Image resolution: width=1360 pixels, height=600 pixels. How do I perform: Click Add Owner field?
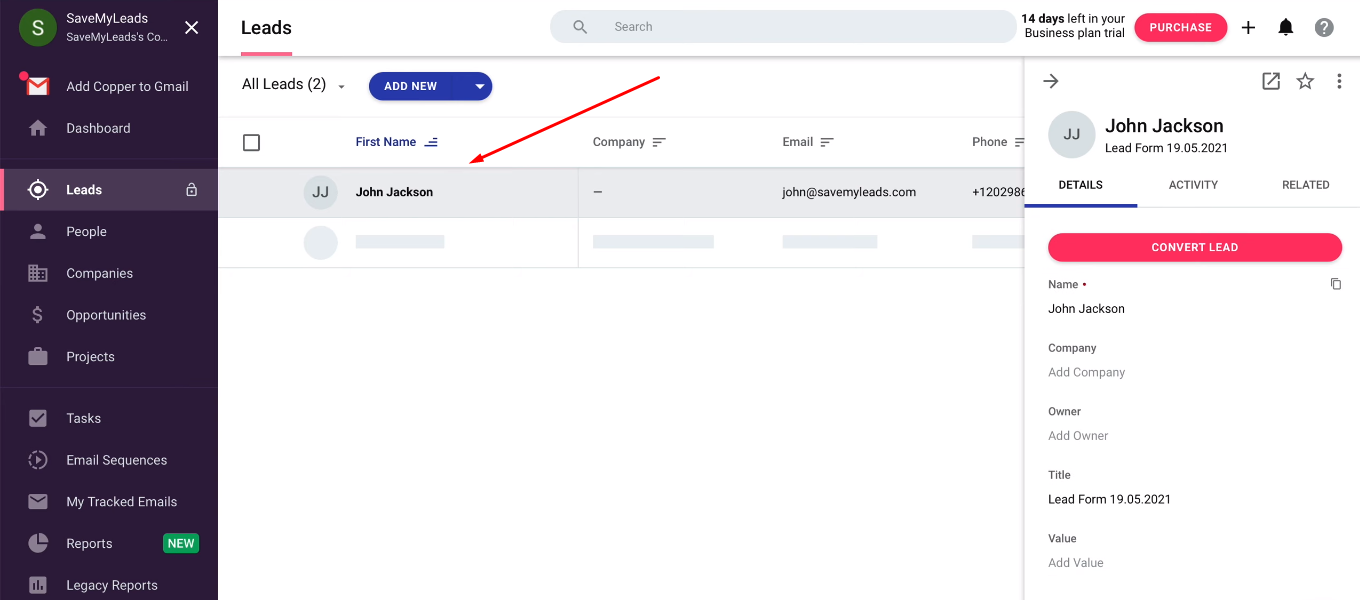coord(1078,436)
